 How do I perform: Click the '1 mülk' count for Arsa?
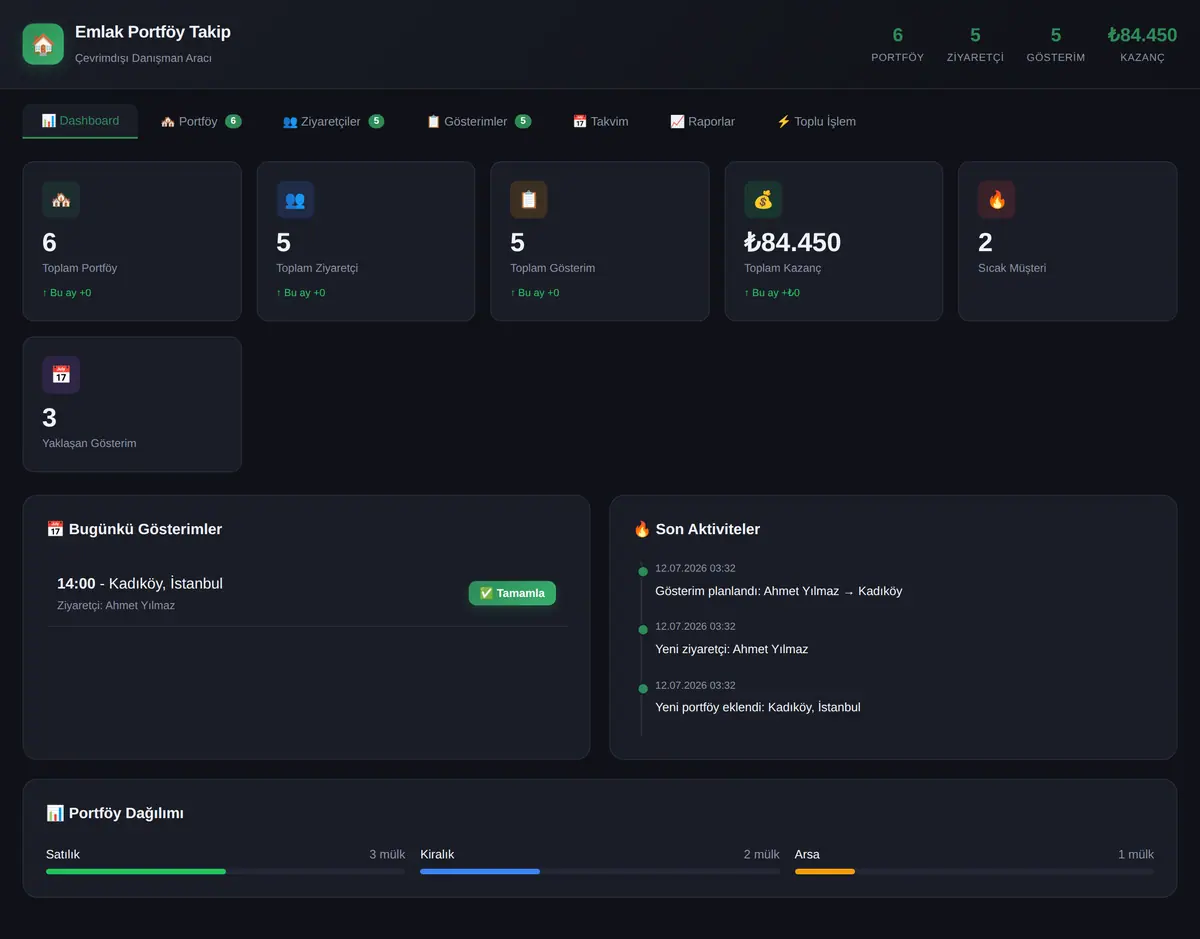coord(1136,854)
